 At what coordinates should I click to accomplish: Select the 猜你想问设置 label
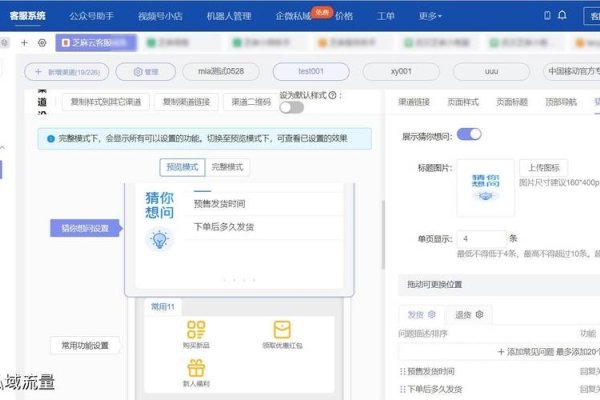pyautogui.click(x=85, y=229)
